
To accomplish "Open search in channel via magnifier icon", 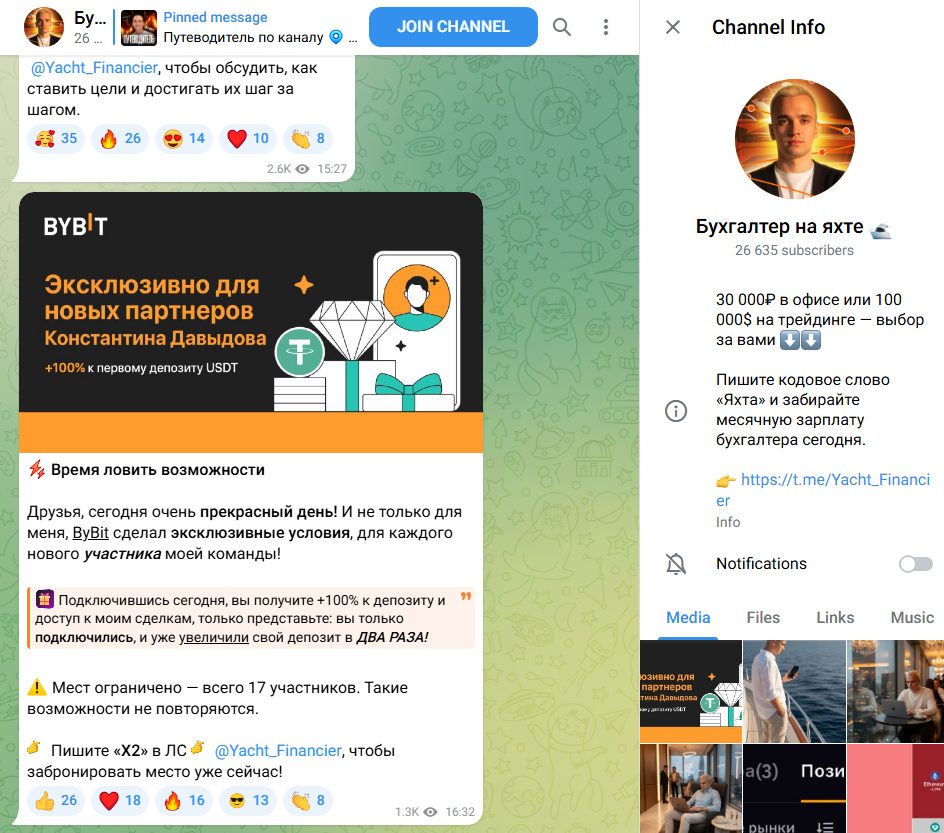I will click(562, 27).
